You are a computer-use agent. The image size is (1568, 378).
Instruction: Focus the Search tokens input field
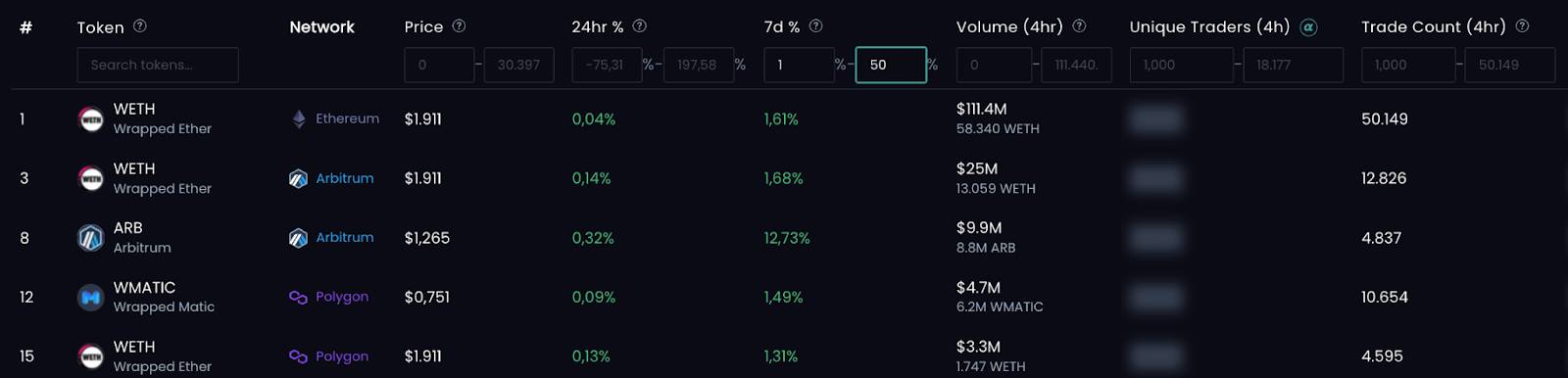158,65
